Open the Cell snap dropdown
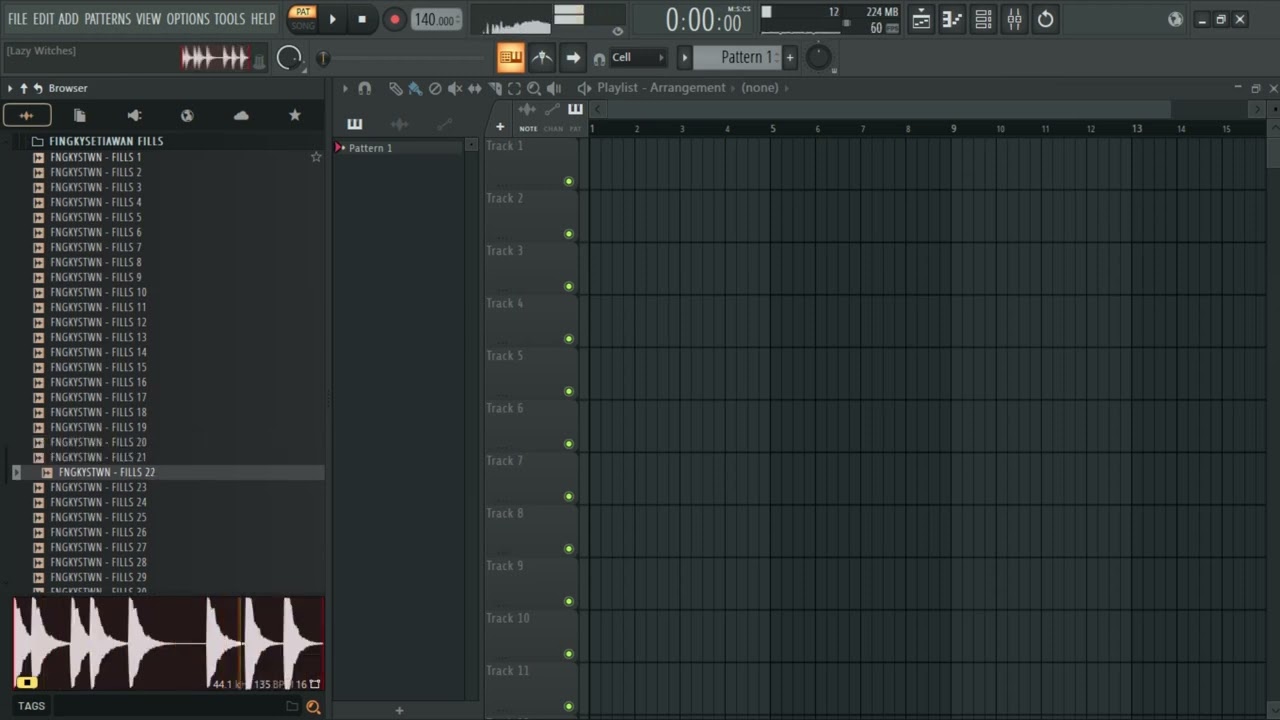Image resolution: width=1280 pixels, height=720 pixels. click(636, 58)
